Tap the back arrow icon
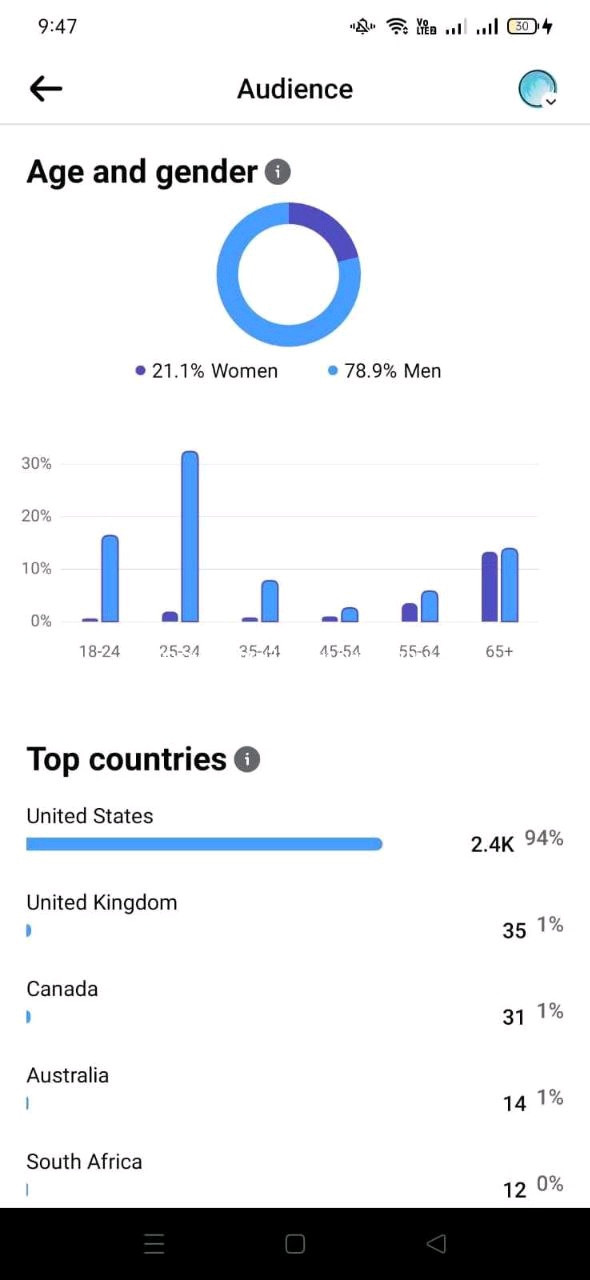Viewport: 590px width, 1280px height. (46, 89)
